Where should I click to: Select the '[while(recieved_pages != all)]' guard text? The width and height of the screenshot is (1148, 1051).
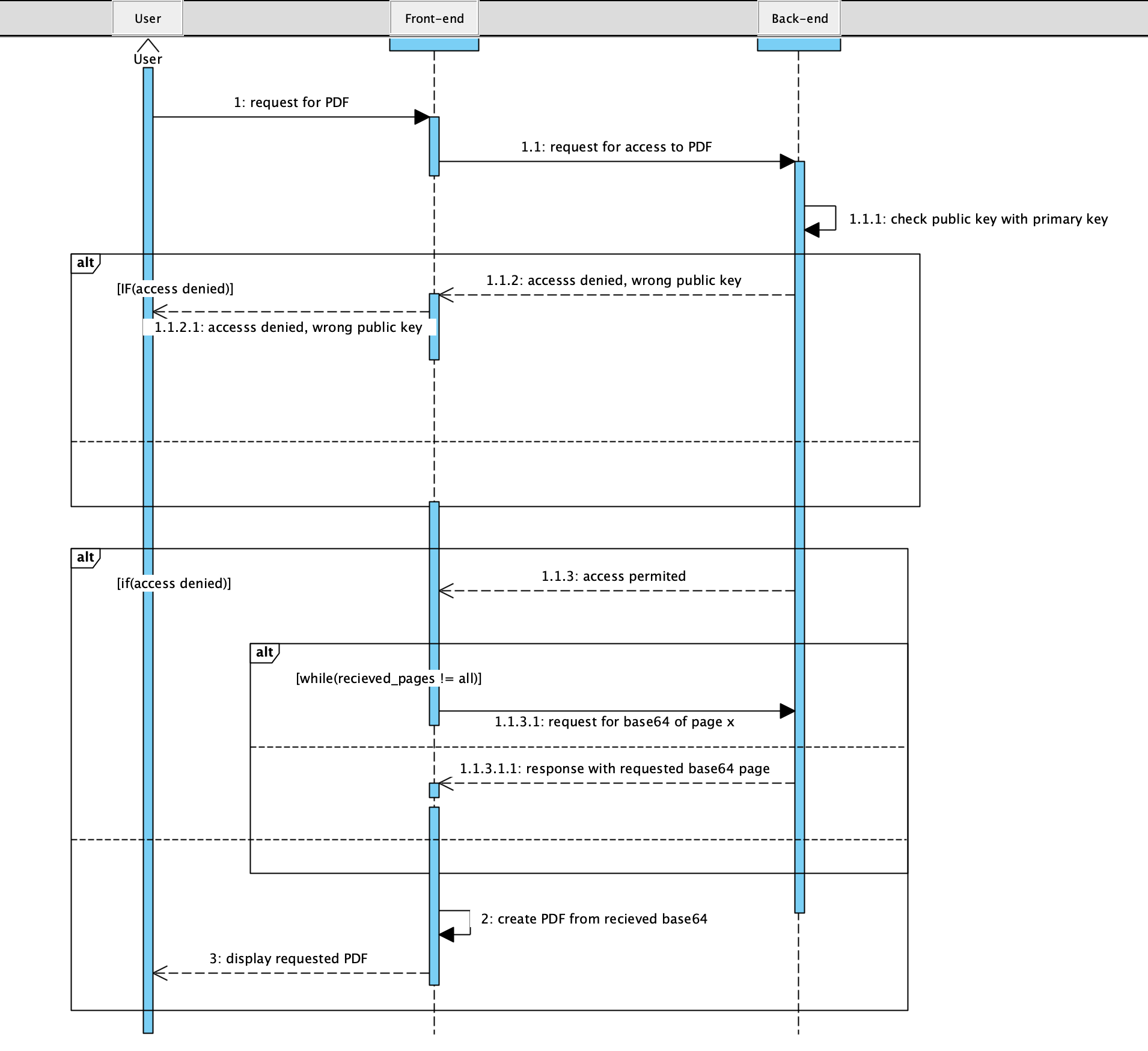click(388, 678)
